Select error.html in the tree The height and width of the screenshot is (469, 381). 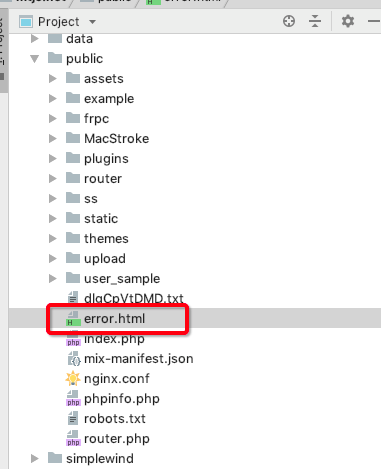(x=114, y=319)
